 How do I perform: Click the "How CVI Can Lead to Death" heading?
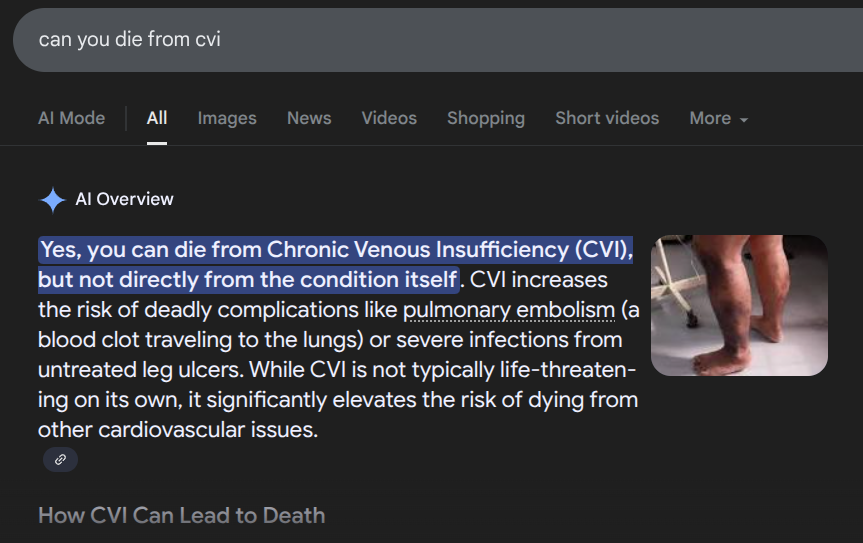(x=181, y=516)
